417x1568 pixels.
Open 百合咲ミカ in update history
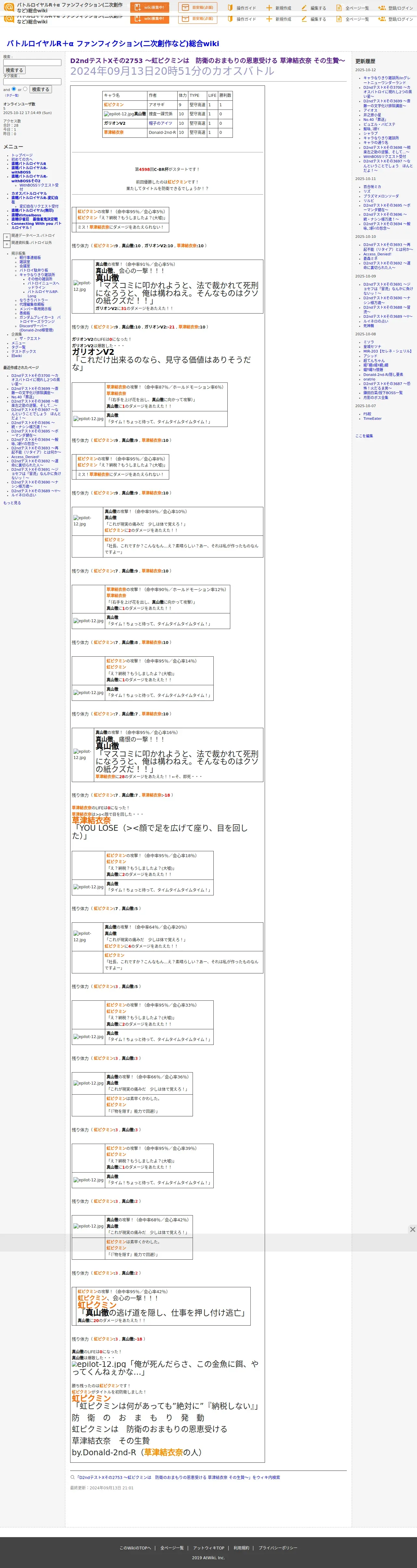point(373,187)
